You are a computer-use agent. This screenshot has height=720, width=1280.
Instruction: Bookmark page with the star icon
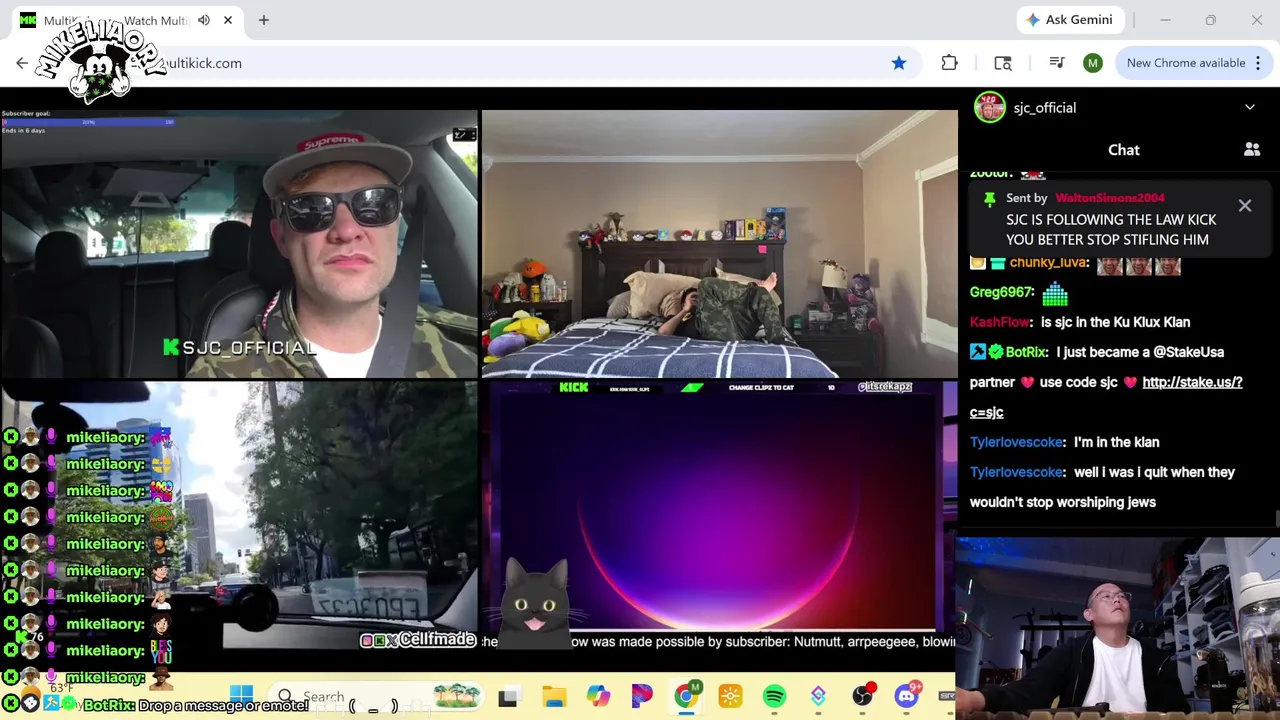pos(899,63)
